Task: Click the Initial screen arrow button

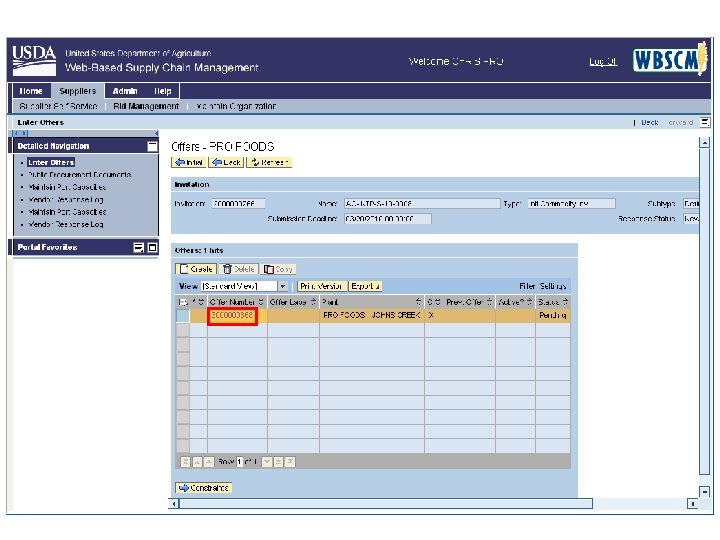Action: pos(189,162)
